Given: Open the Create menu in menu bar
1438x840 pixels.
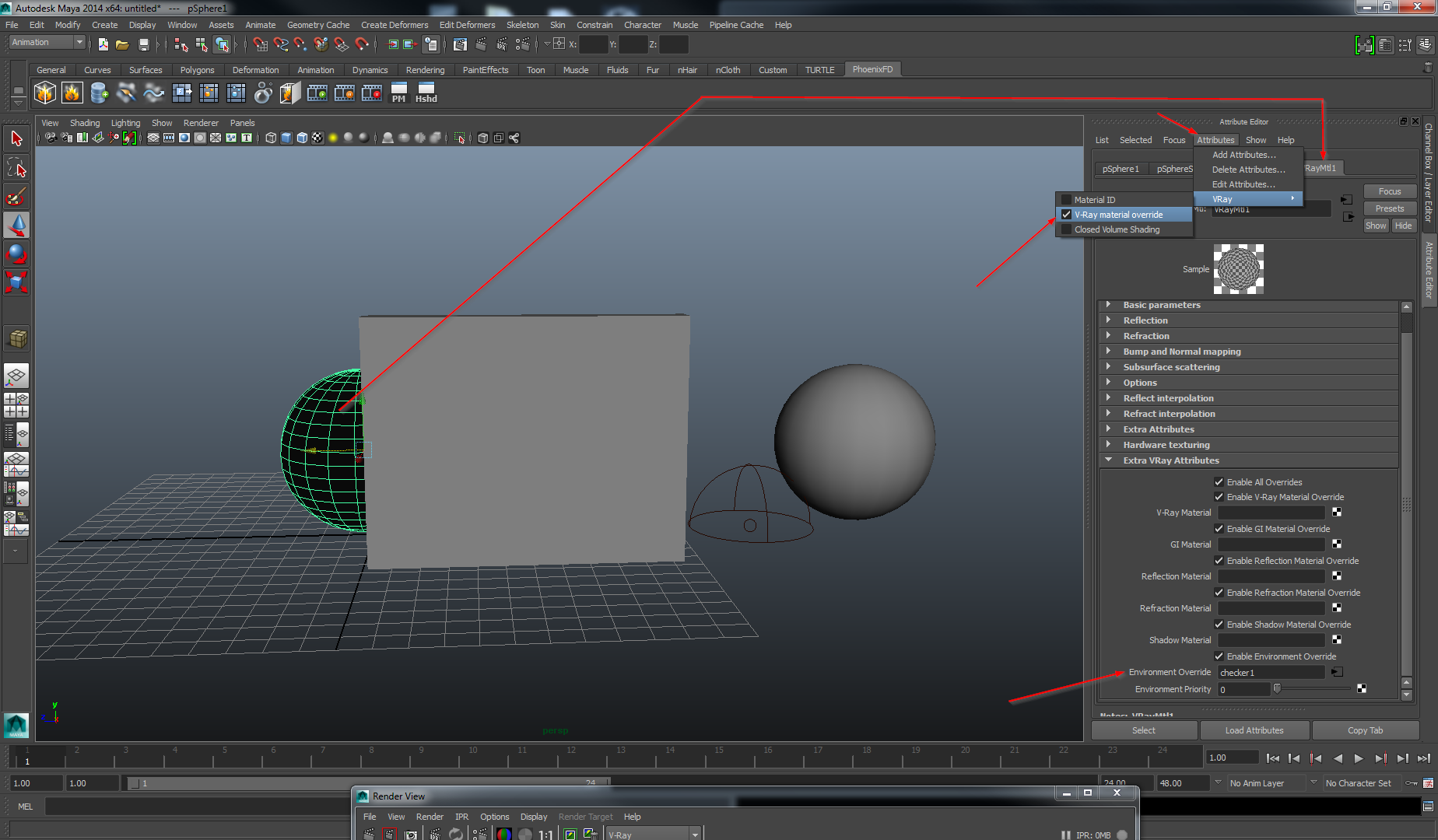Looking at the screenshot, I should tap(104, 25).
